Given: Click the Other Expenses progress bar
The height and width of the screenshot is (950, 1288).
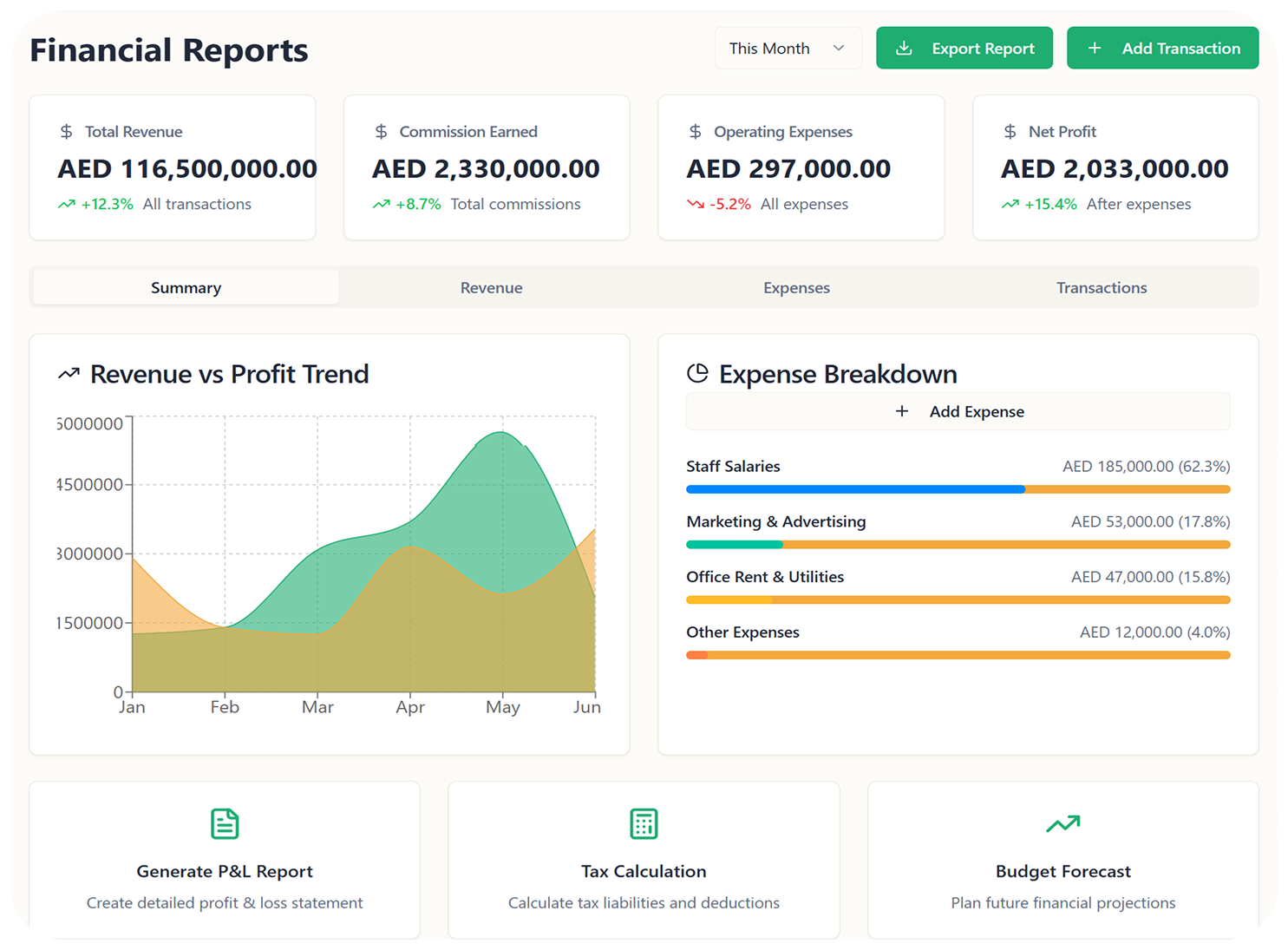Looking at the screenshot, I should (x=958, y=655).
